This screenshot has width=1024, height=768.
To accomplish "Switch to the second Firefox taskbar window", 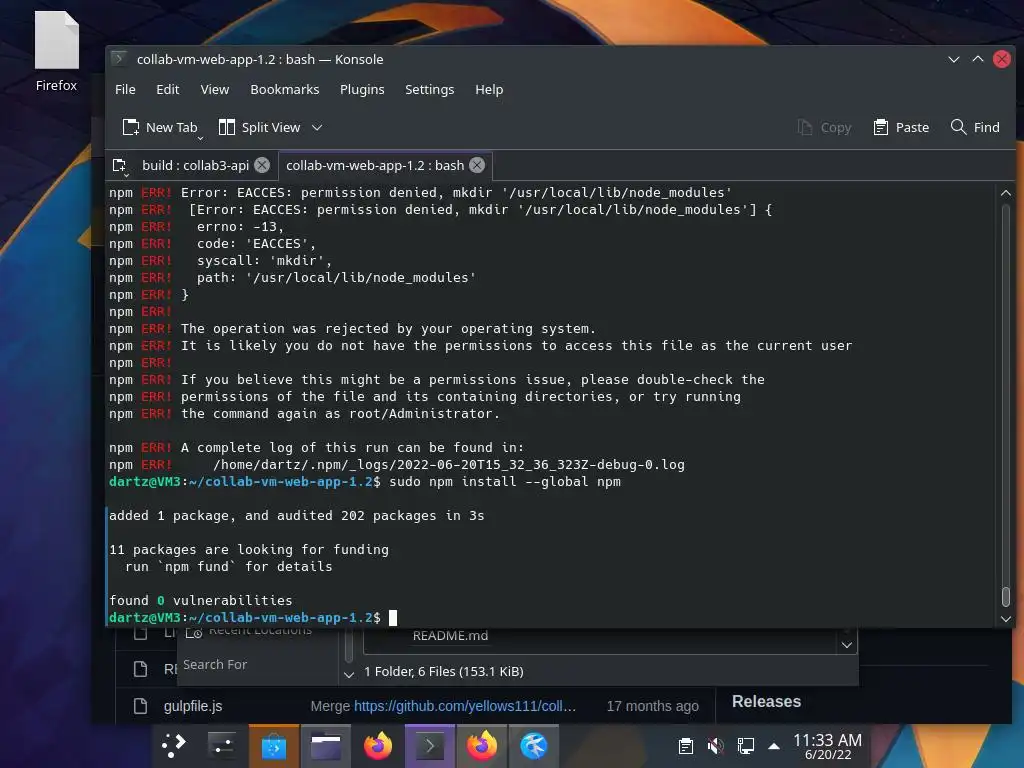I will [481, 745].
